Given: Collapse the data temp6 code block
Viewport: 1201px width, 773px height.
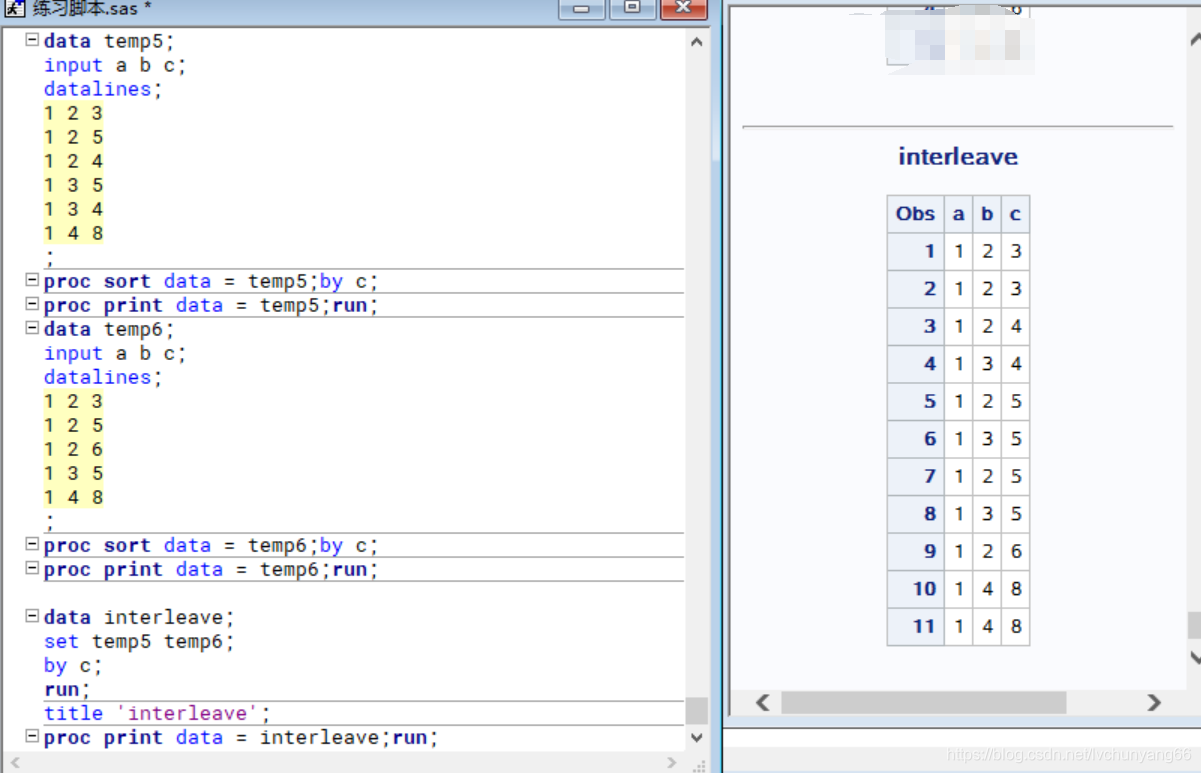Looking at the screenshot, I should 32,329.
